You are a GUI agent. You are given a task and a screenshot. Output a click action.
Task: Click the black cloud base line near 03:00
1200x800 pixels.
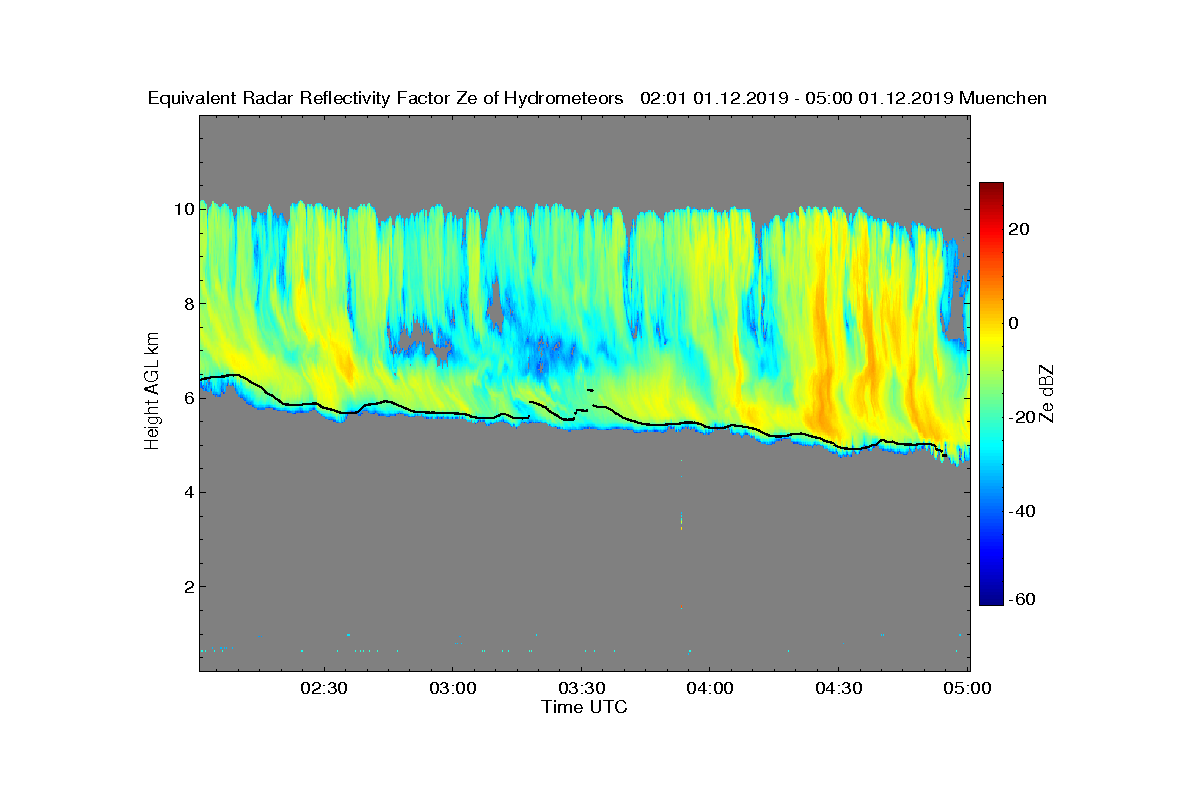click(x=453, y=412)
